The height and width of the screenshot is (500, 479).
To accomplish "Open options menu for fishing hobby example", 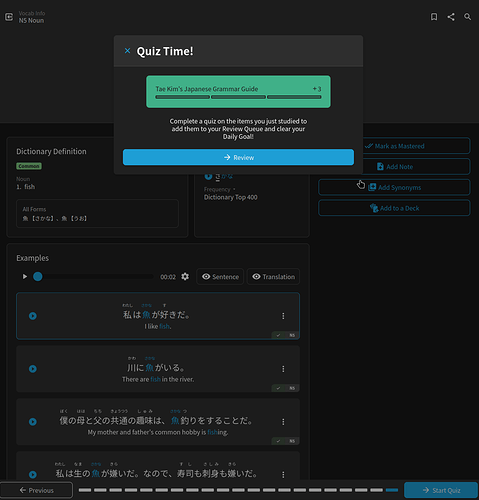I will pyautogui.click(x=283, y=422).
